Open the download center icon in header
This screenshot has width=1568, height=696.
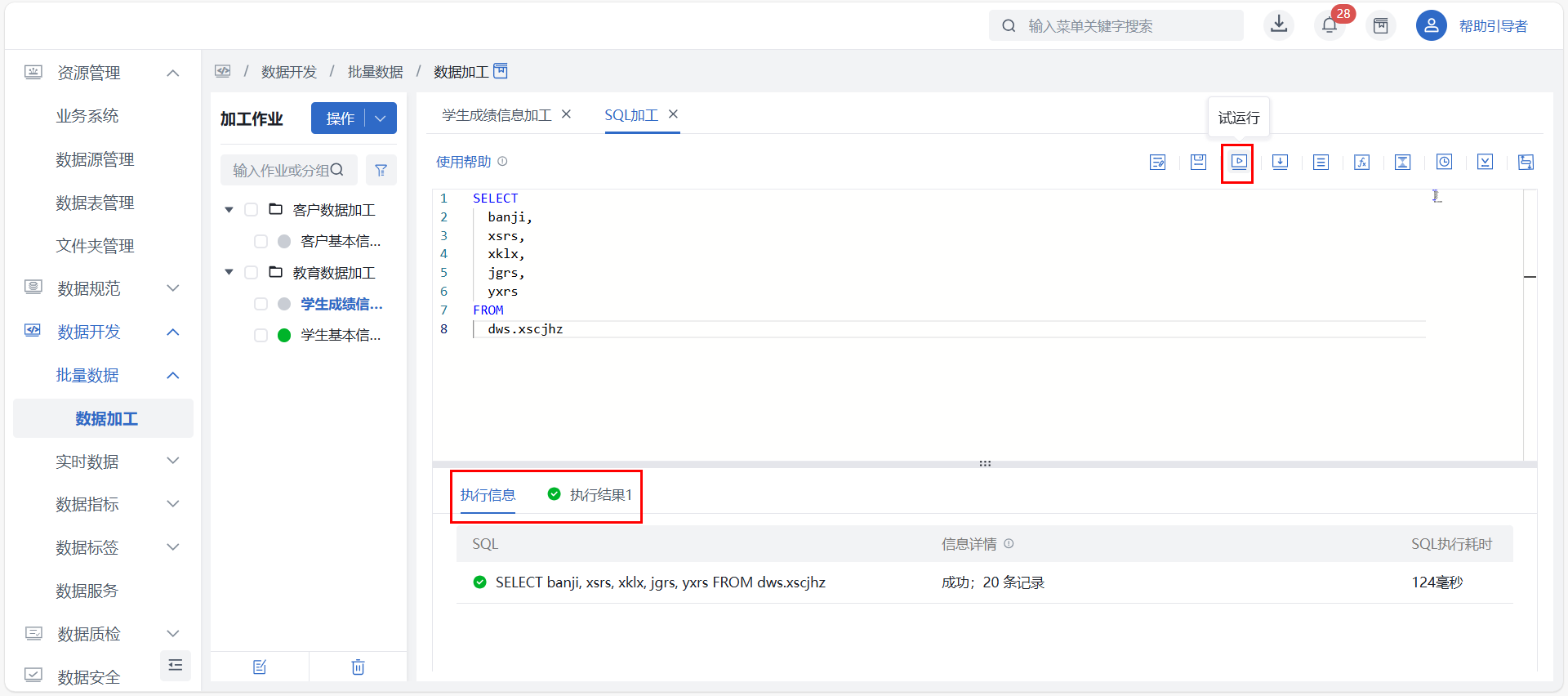(1279, 25)
